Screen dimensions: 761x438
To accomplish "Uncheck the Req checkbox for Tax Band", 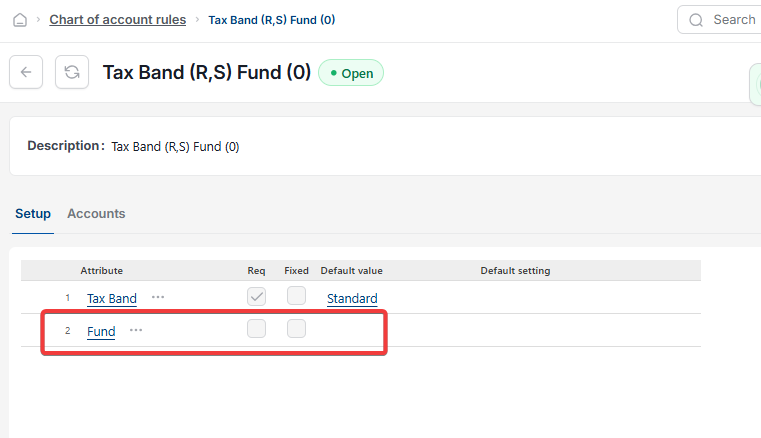I will 256,296.
